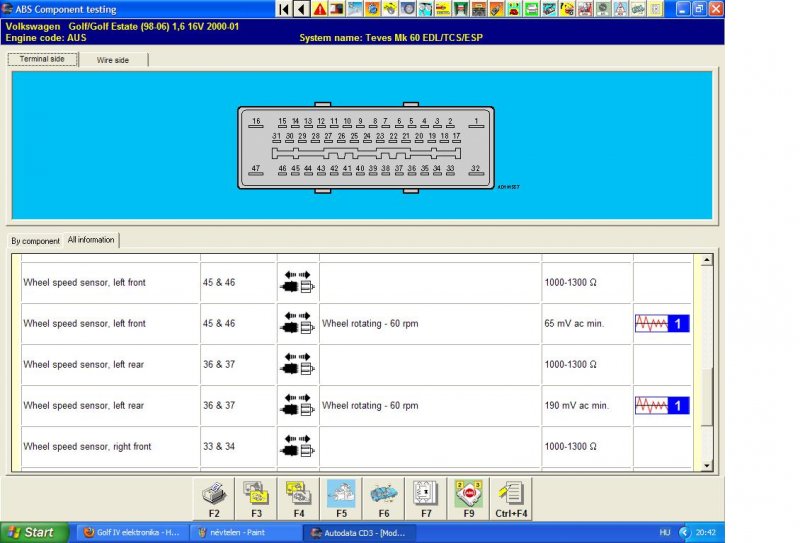
Task: Open the red warning triangle toolbar icon
Action: (319, 9)
